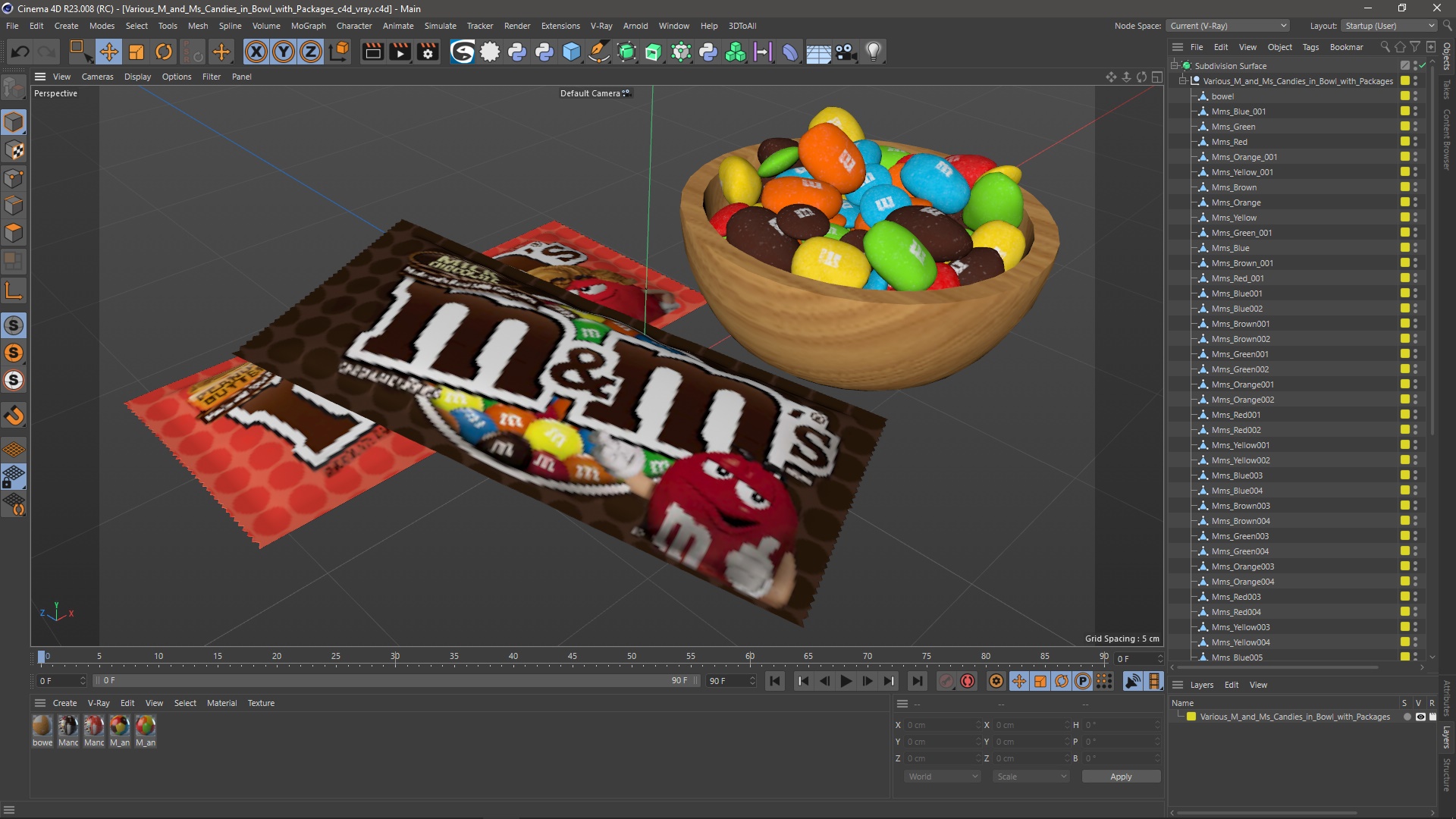
Task: Collapse Subdivision Surface tree item
Action: (1175, 66)
